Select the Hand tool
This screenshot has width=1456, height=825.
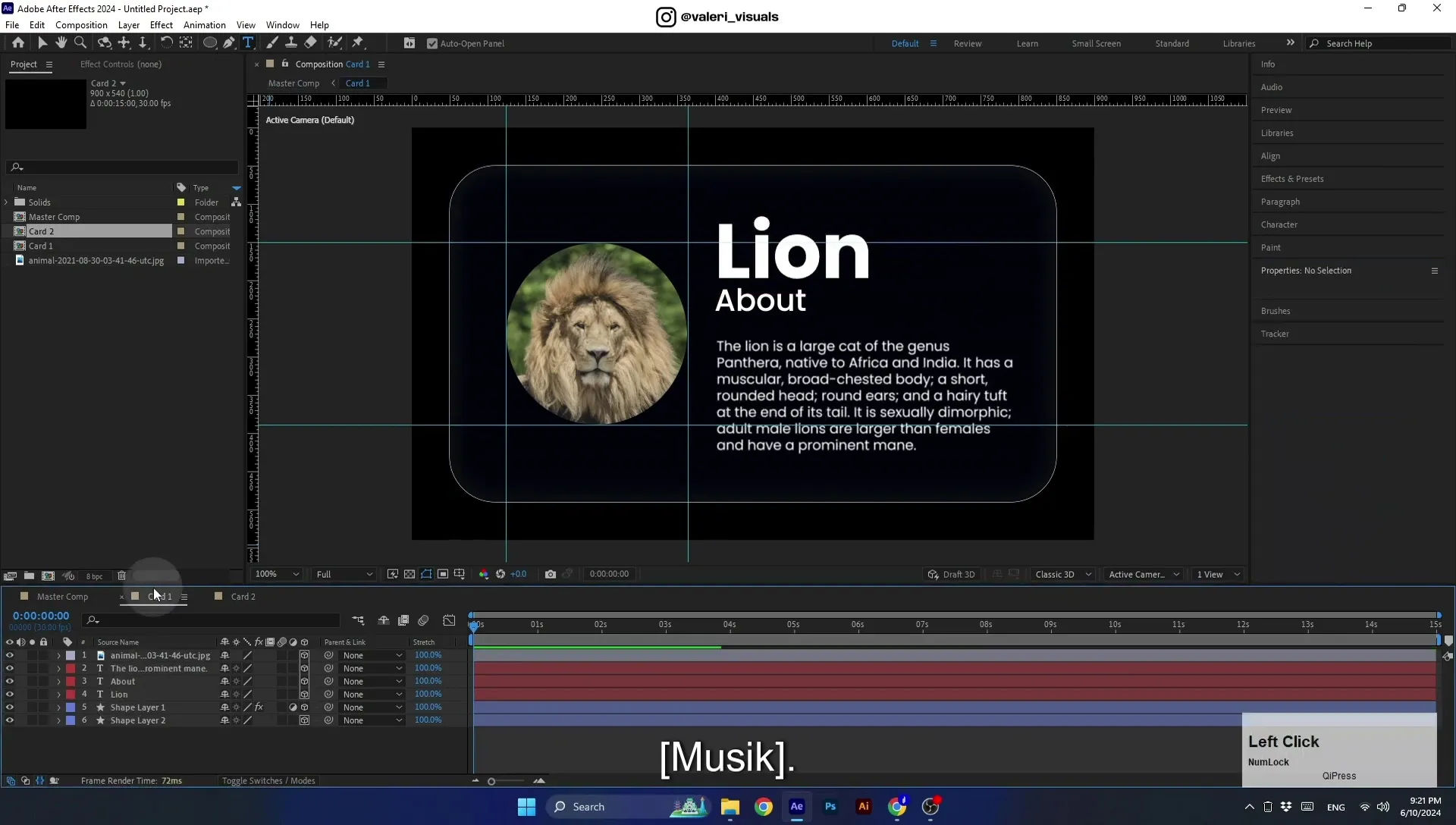(61, 43)
